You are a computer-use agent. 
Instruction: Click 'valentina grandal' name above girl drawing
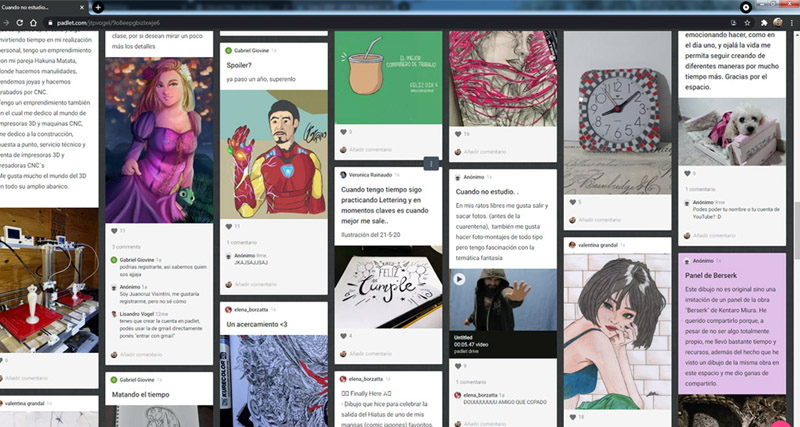click(x=597, y=245)
